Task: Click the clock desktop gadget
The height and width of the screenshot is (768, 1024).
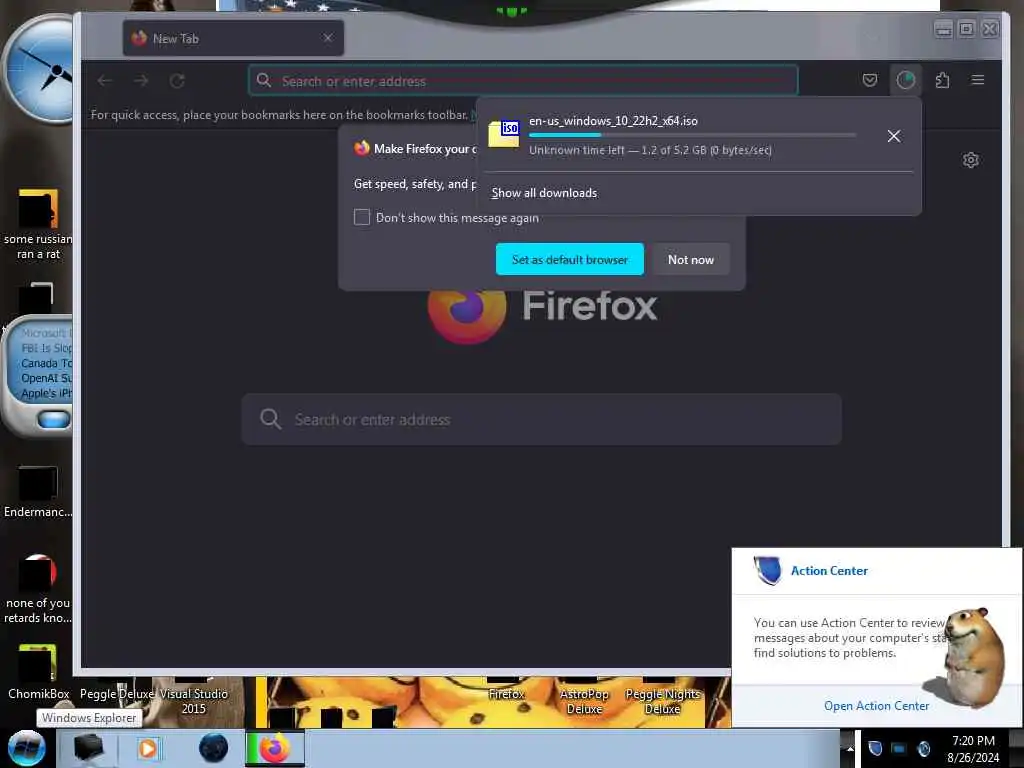Action: coord(39,70)
